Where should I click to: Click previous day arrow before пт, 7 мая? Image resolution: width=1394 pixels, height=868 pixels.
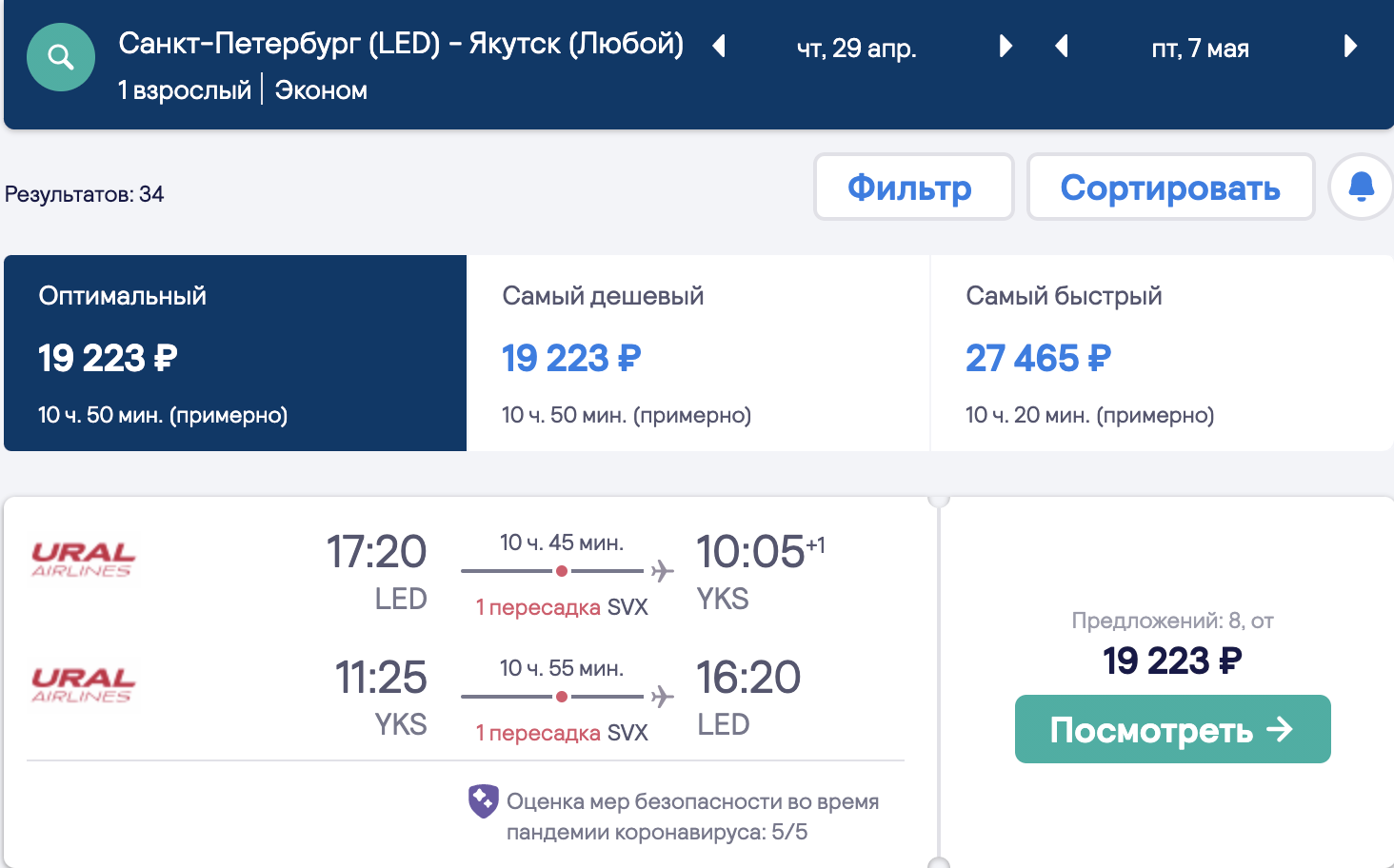tap(1062, 46)
